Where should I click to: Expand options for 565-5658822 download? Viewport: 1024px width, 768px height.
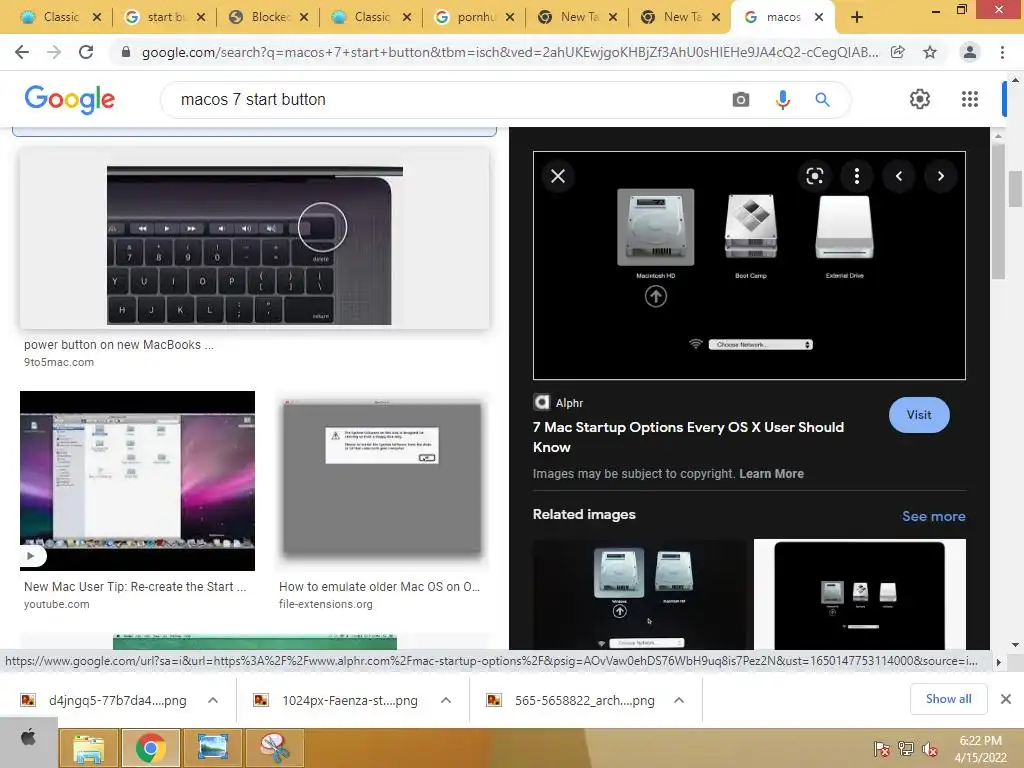tap(679, 700)
